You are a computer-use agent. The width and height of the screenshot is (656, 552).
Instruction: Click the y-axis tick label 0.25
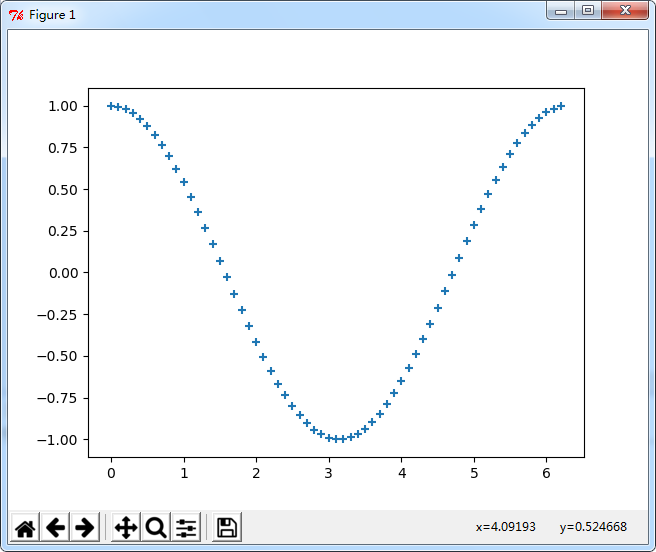63,231
